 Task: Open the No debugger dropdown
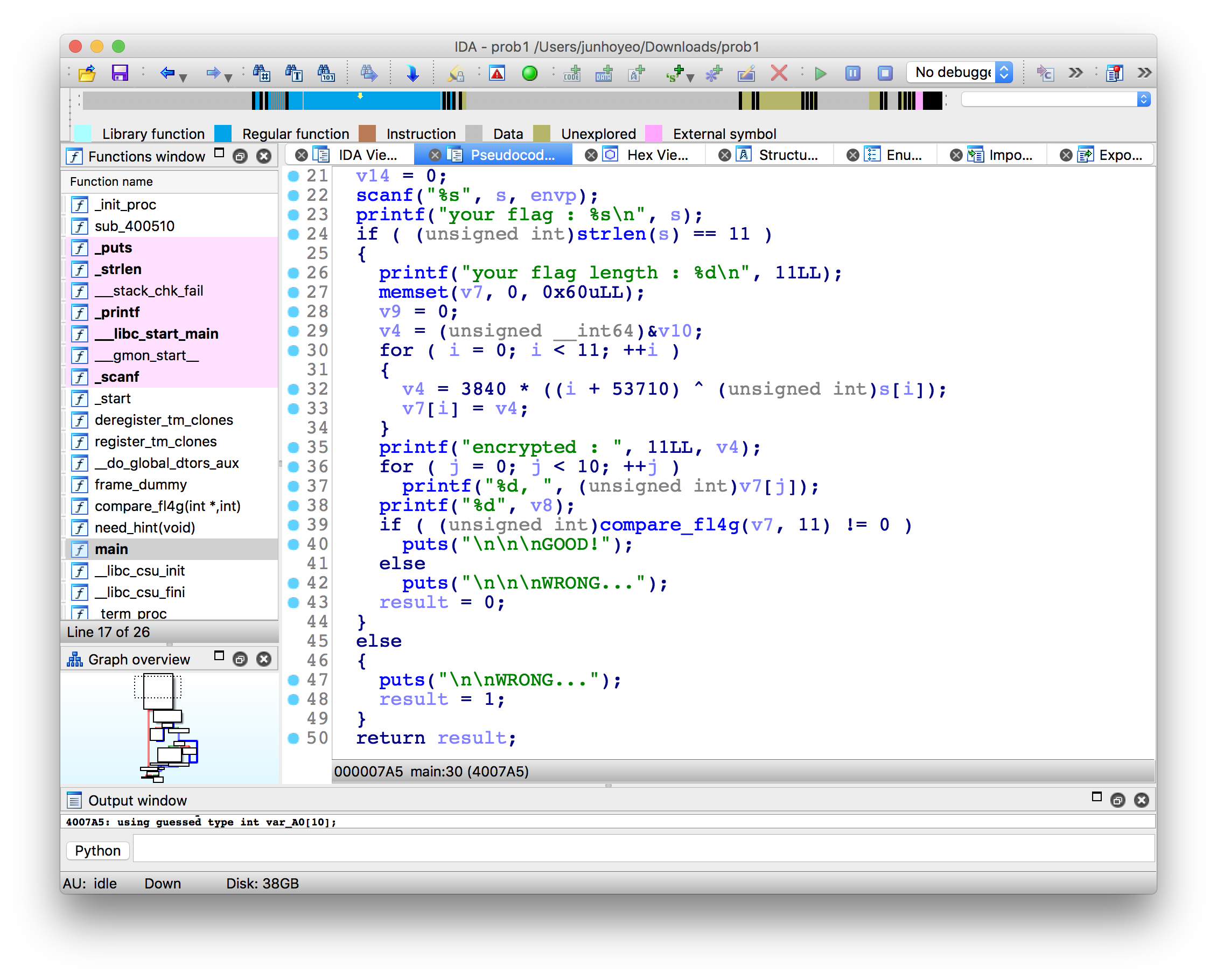960,72
